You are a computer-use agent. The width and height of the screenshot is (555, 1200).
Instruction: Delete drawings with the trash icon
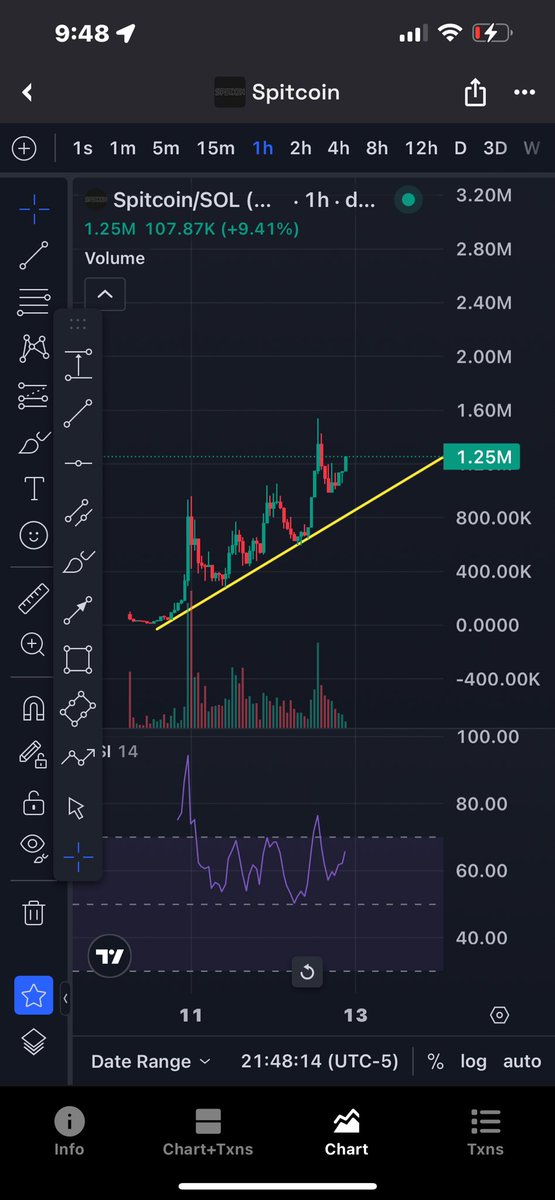point(34,912)
